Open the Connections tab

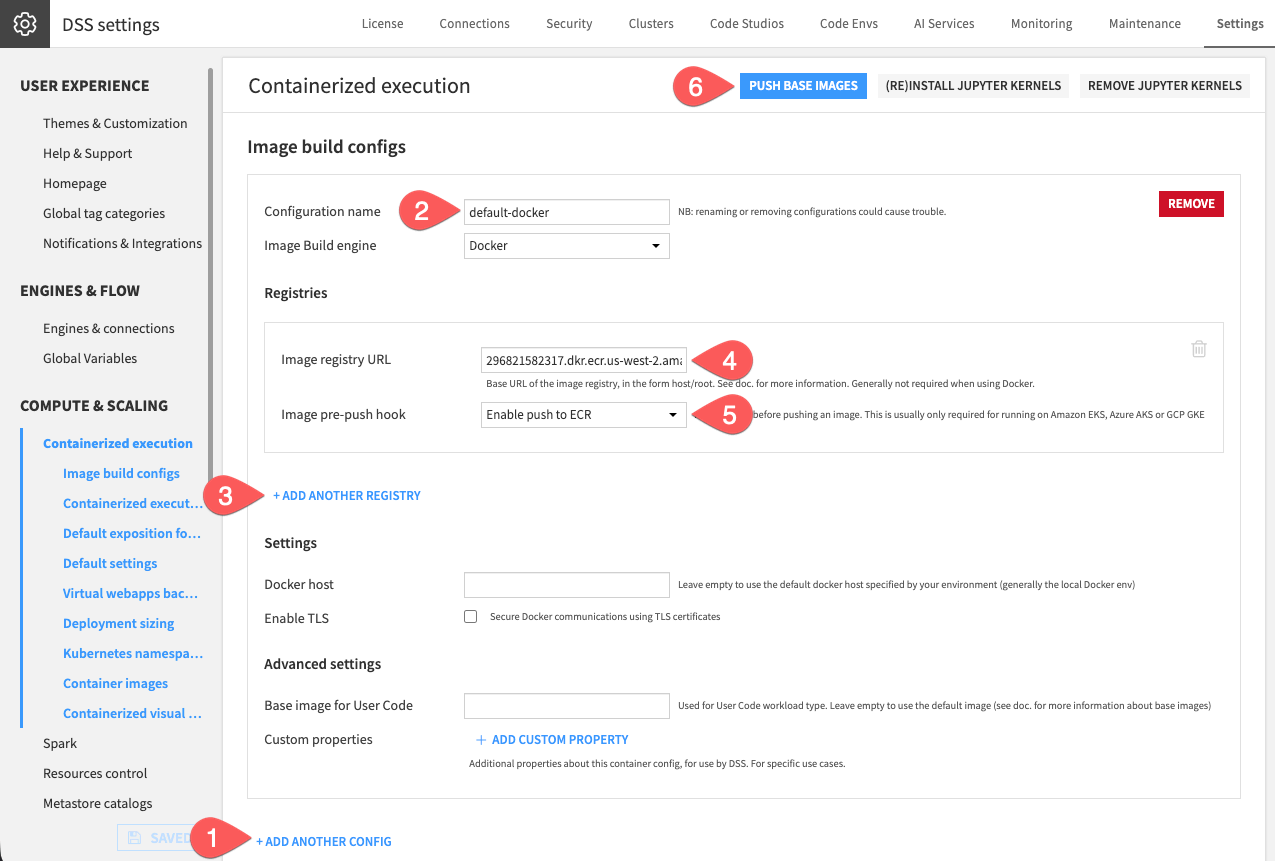point(474,24)
